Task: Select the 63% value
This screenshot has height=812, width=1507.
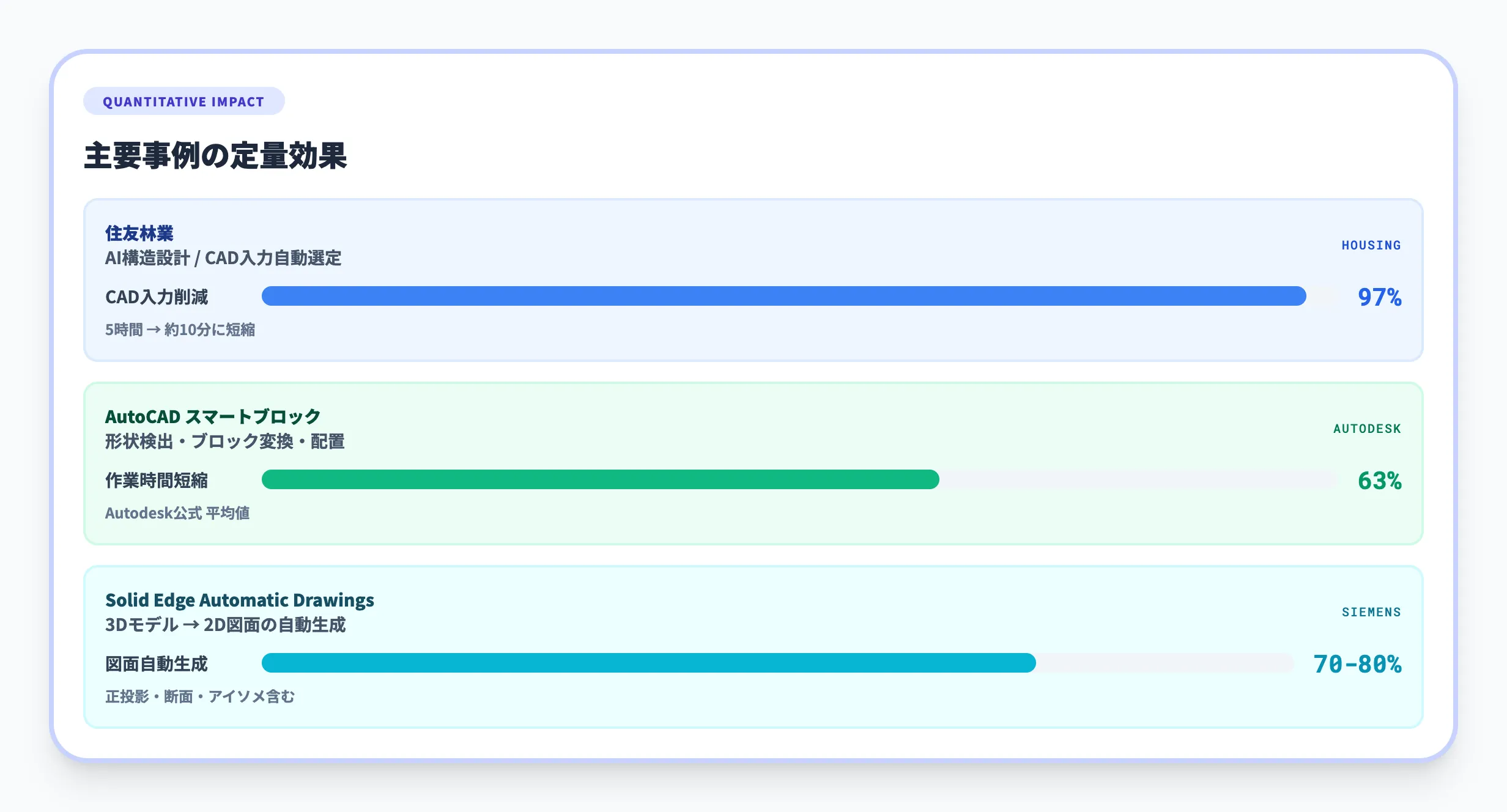Action: coord(1379,481)
